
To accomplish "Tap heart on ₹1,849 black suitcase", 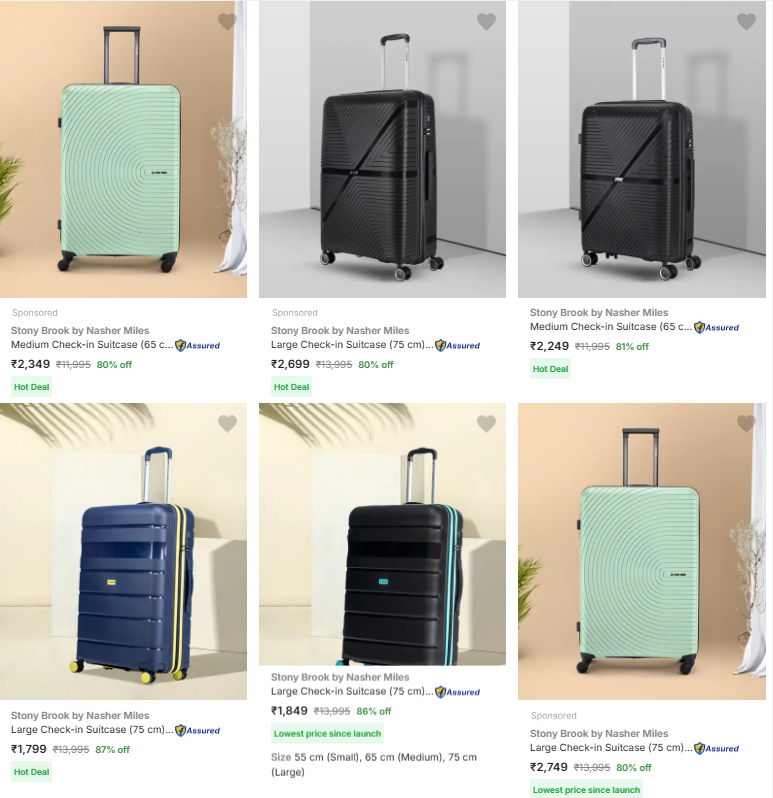I will click(486, 424).
